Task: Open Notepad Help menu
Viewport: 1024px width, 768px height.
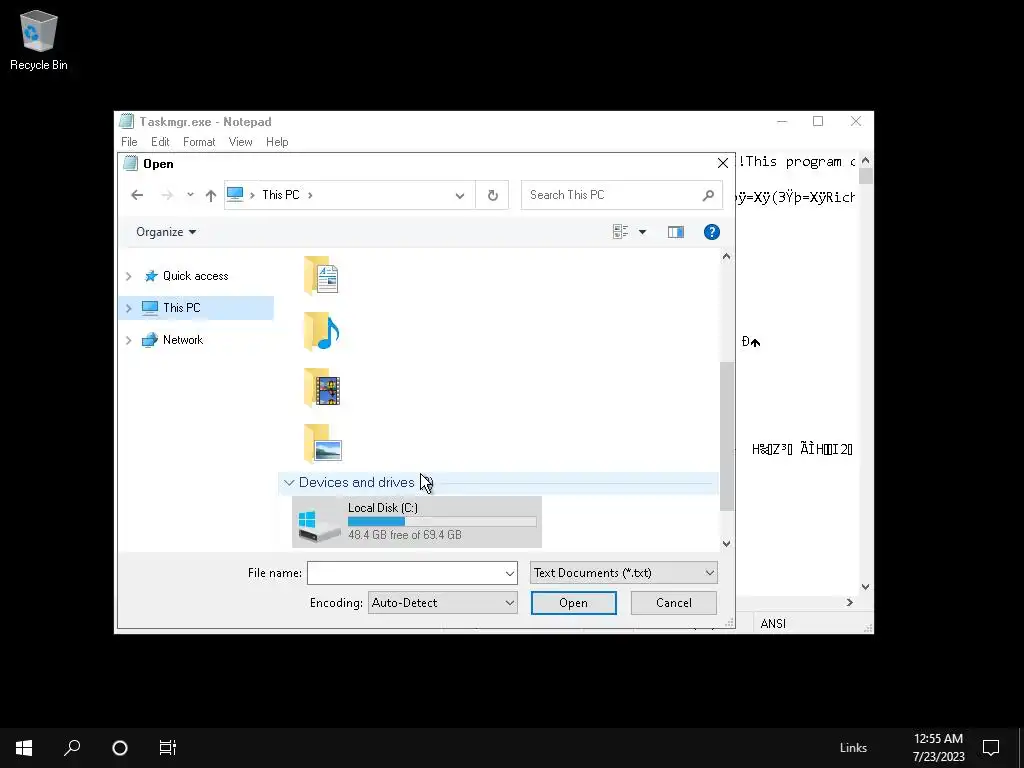Action: [277, 142]
